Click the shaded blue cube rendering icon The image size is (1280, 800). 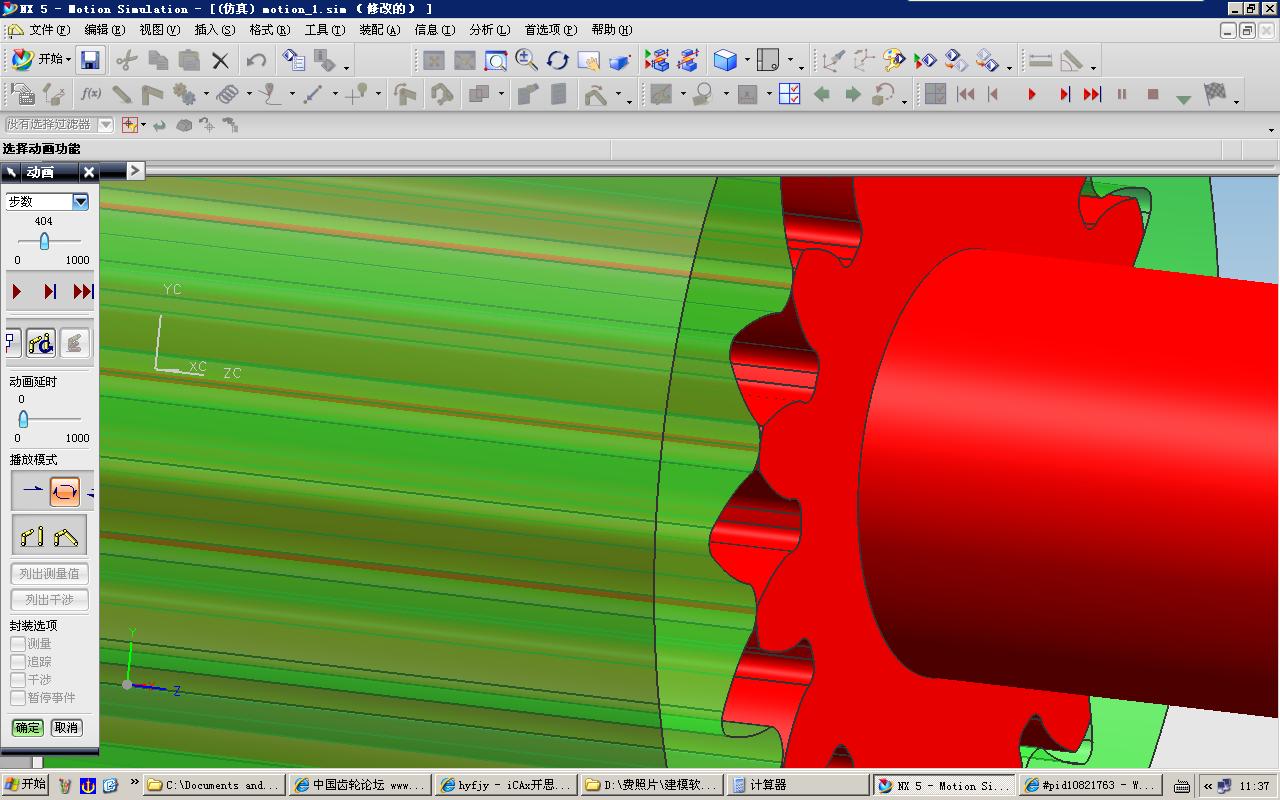click(725, 61)
